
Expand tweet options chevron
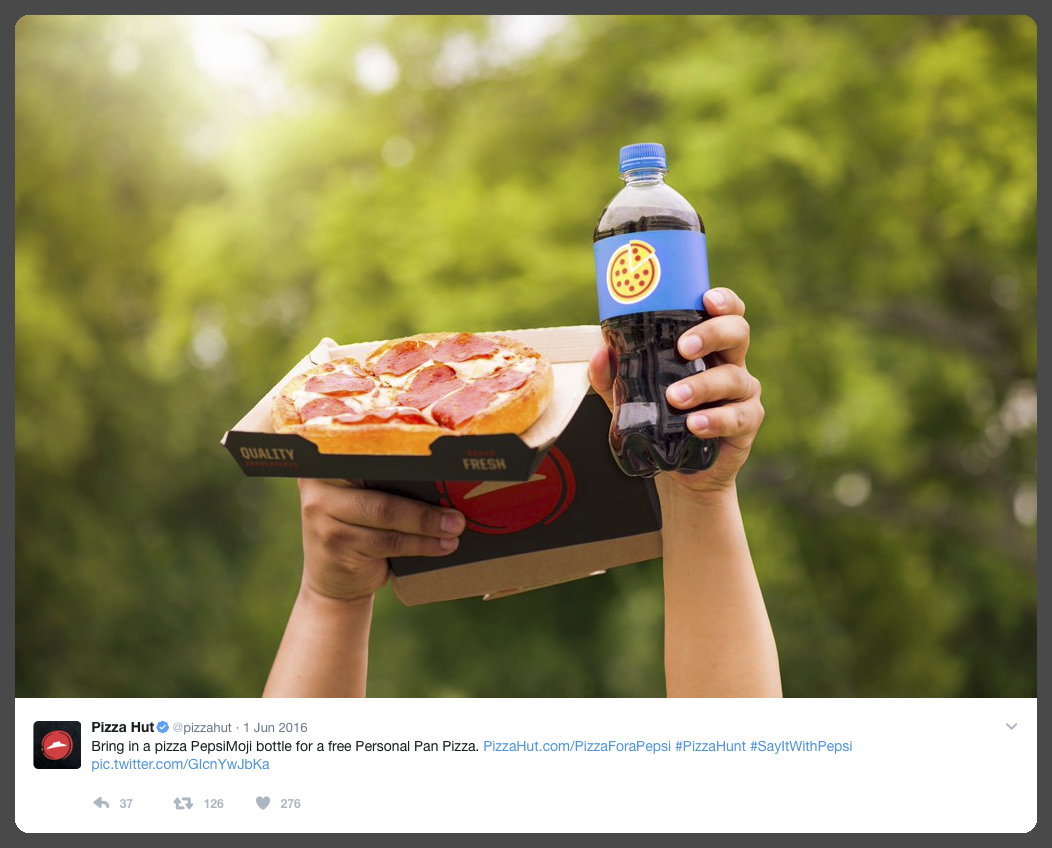1012,727
